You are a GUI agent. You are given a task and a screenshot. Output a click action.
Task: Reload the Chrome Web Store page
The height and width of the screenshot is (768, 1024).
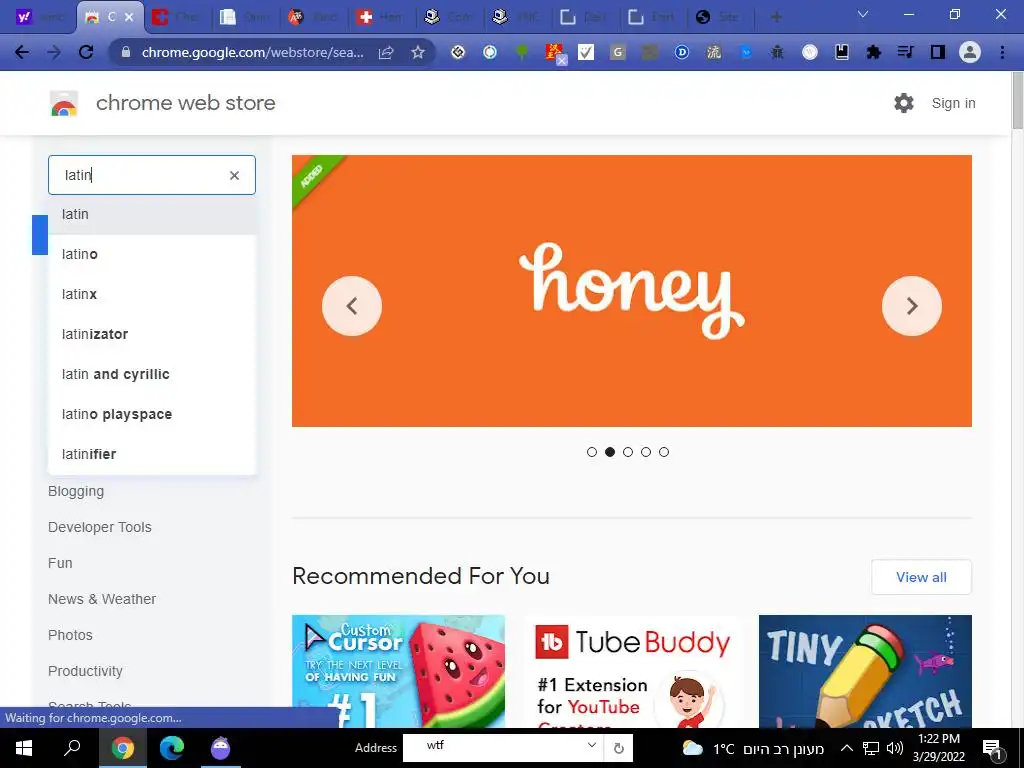click(86, 52)
